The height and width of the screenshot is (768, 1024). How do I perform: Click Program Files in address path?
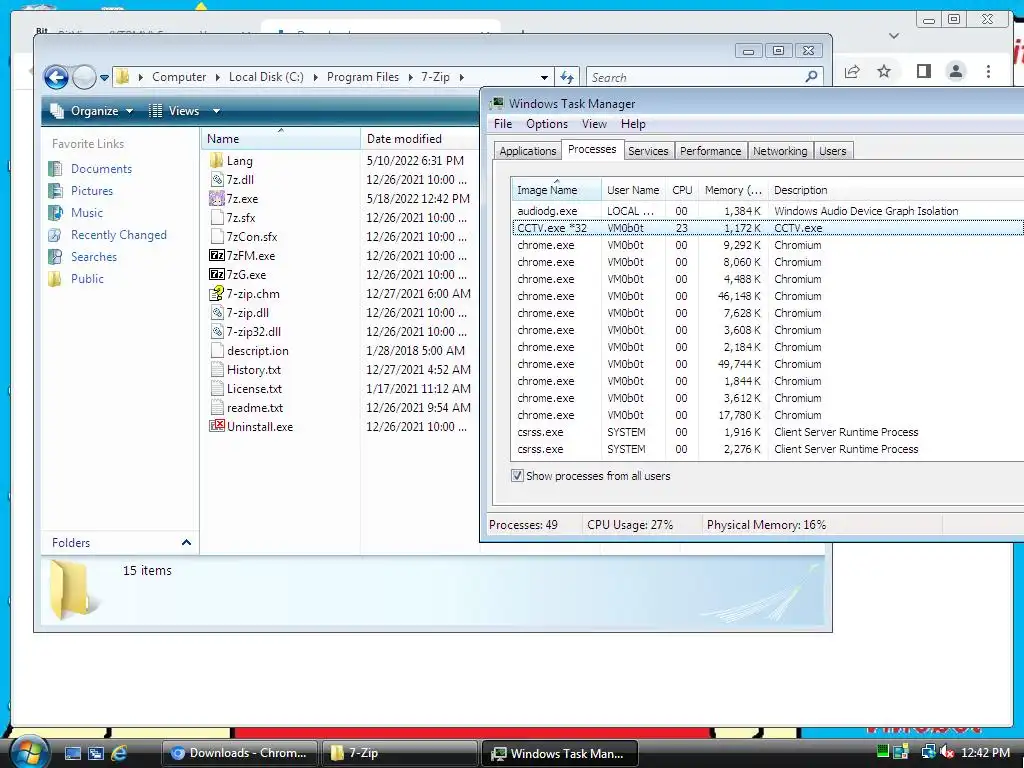tap(362, 77)
